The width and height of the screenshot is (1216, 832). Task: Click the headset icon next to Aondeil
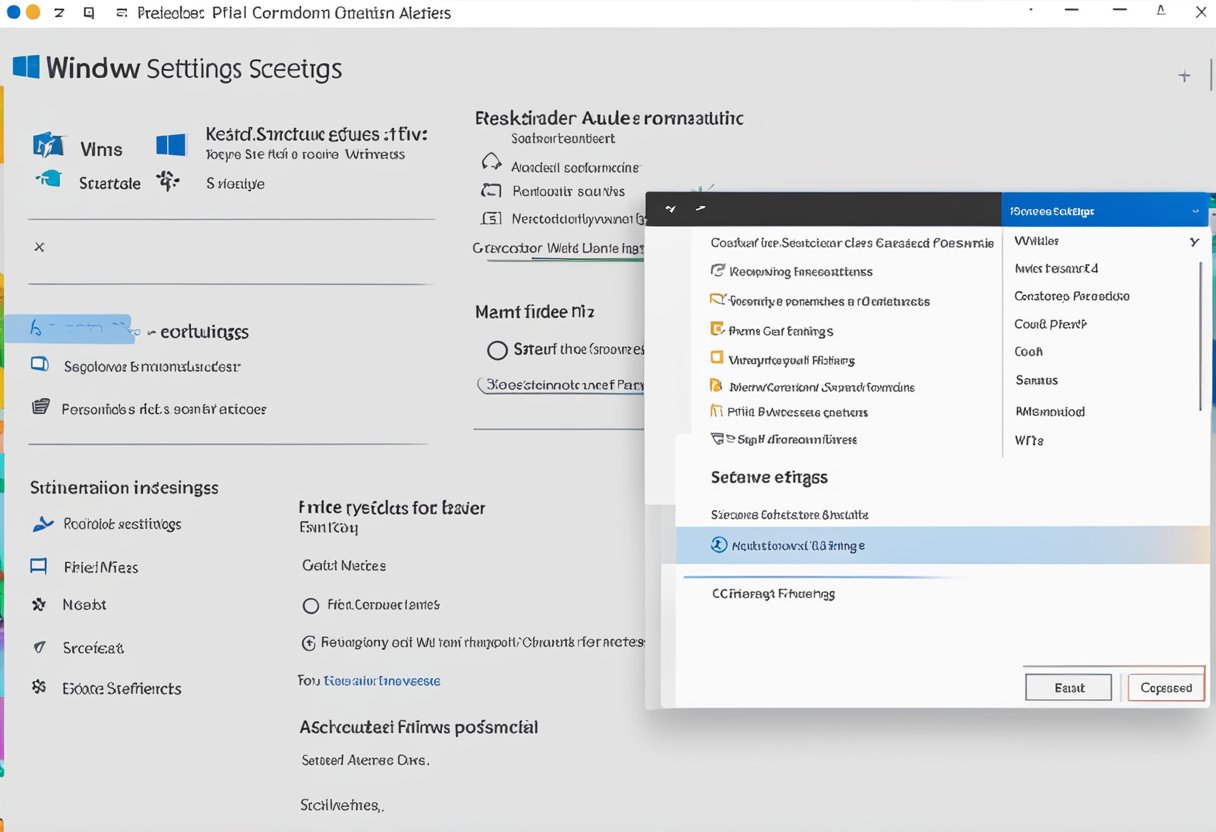(x=491, y=164)
